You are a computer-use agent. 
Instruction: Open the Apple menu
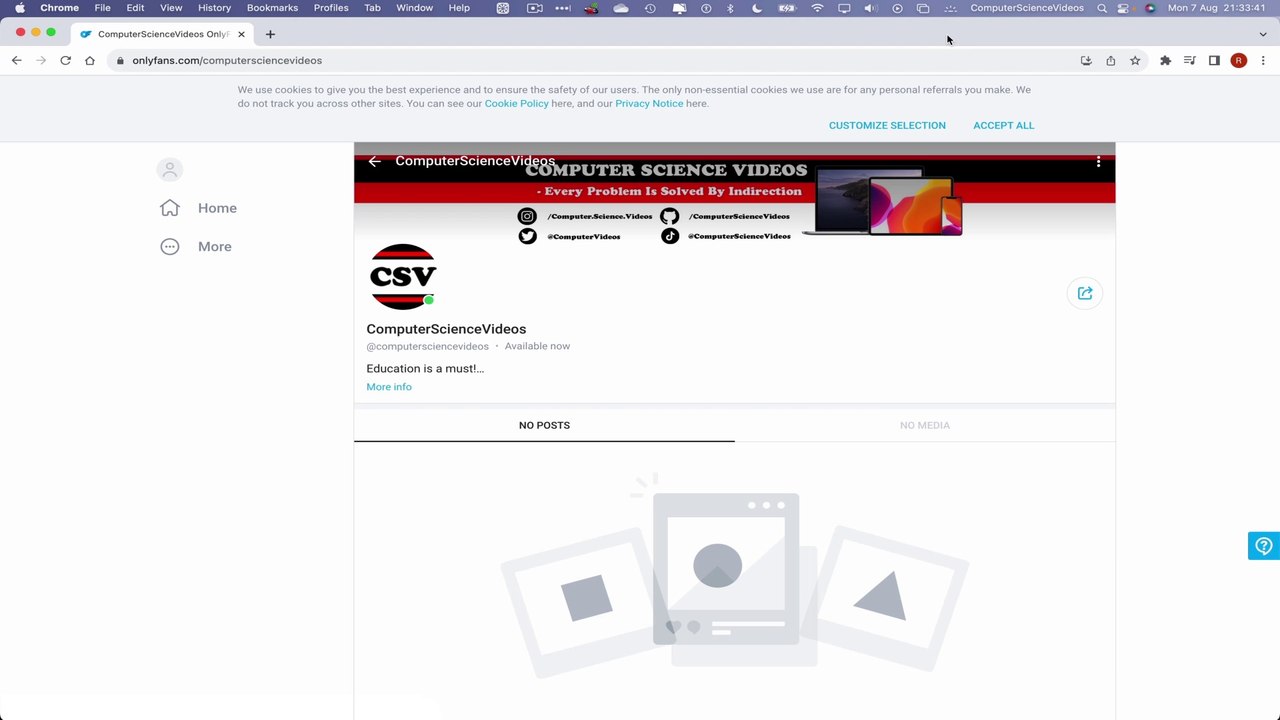pyautogui.click(x=20, y=8)
